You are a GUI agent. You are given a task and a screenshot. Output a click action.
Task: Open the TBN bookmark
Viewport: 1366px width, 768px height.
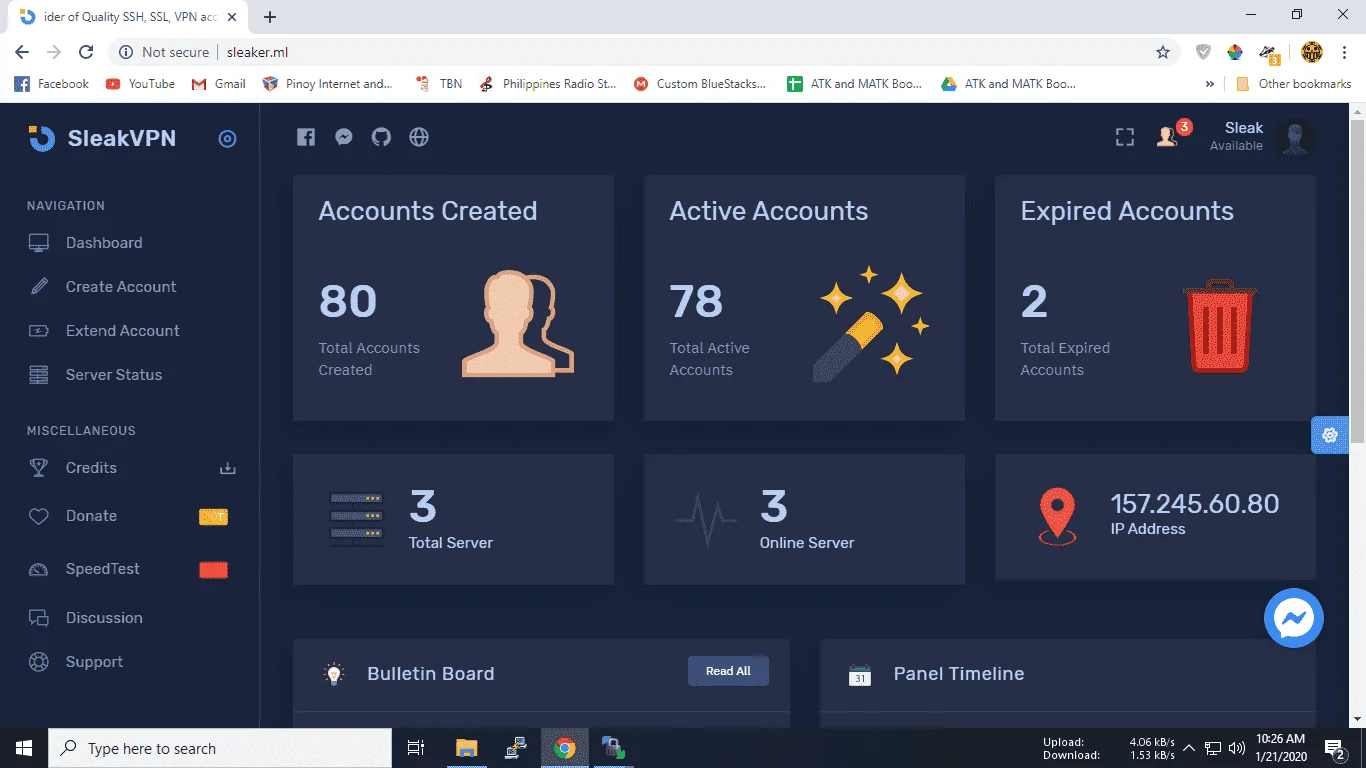439,84
